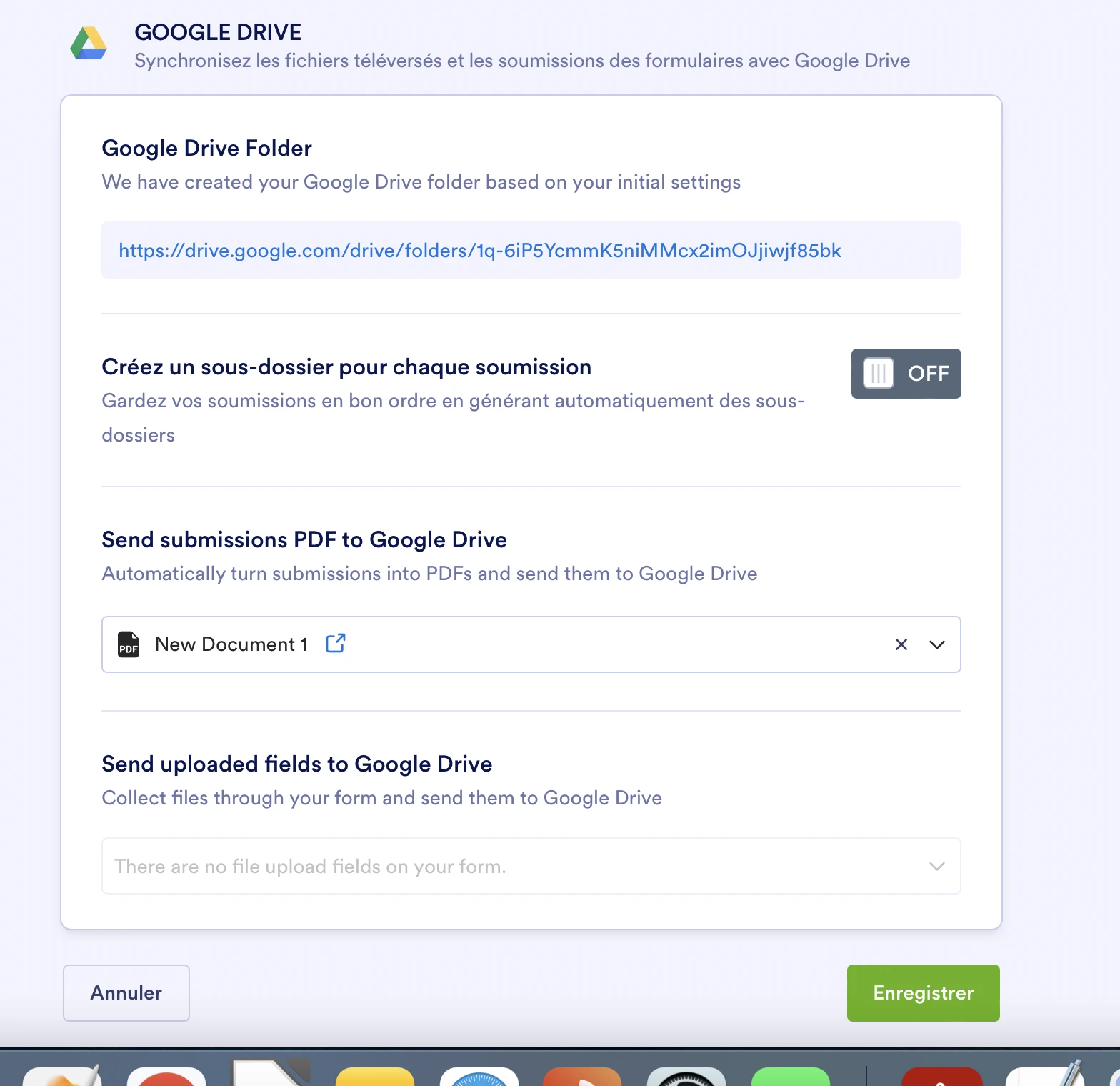Click the Annuler button
This screenshot has height=1086, width=1120.
[x=126, y=993]
